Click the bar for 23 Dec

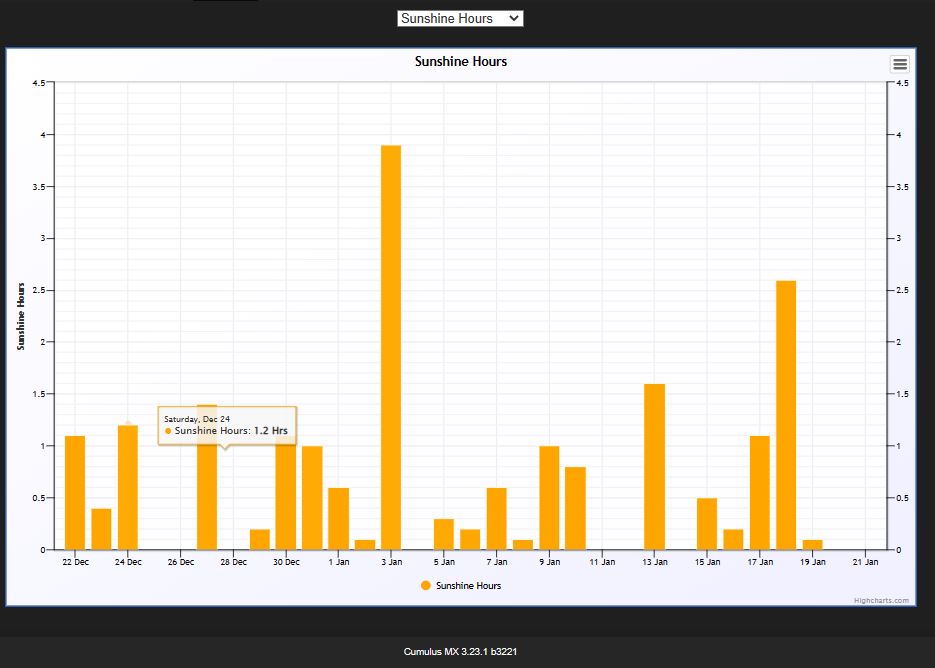point(101,529)
